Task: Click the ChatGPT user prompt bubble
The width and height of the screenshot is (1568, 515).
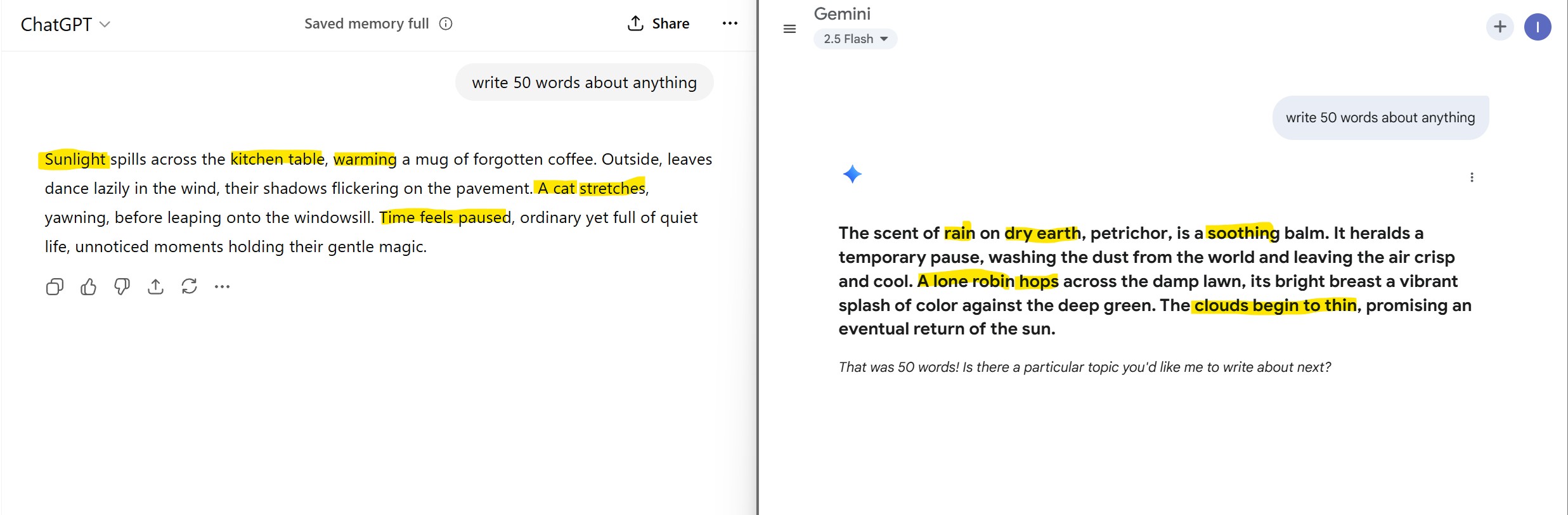Action: tap(584, 82)
